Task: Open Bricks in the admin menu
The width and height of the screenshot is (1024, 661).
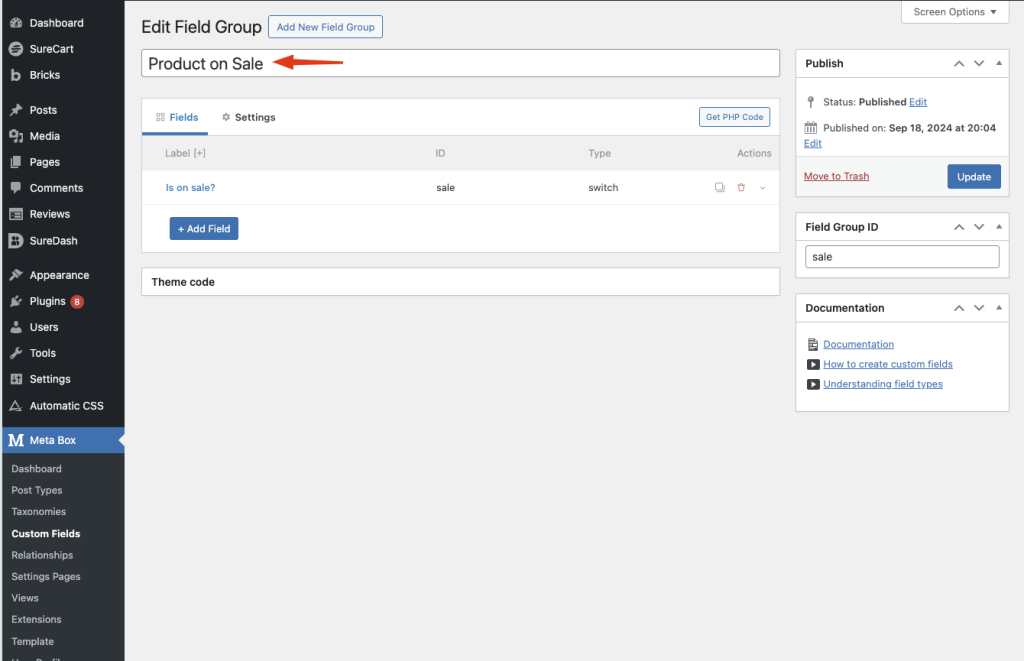Action: click(x=44, y=75)
